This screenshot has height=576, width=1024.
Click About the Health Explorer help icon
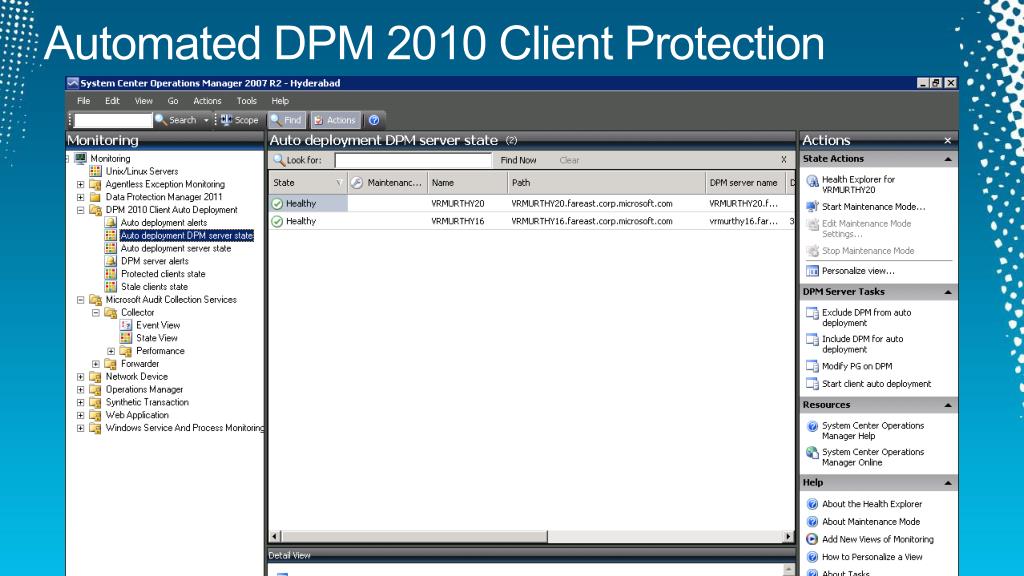812,504
